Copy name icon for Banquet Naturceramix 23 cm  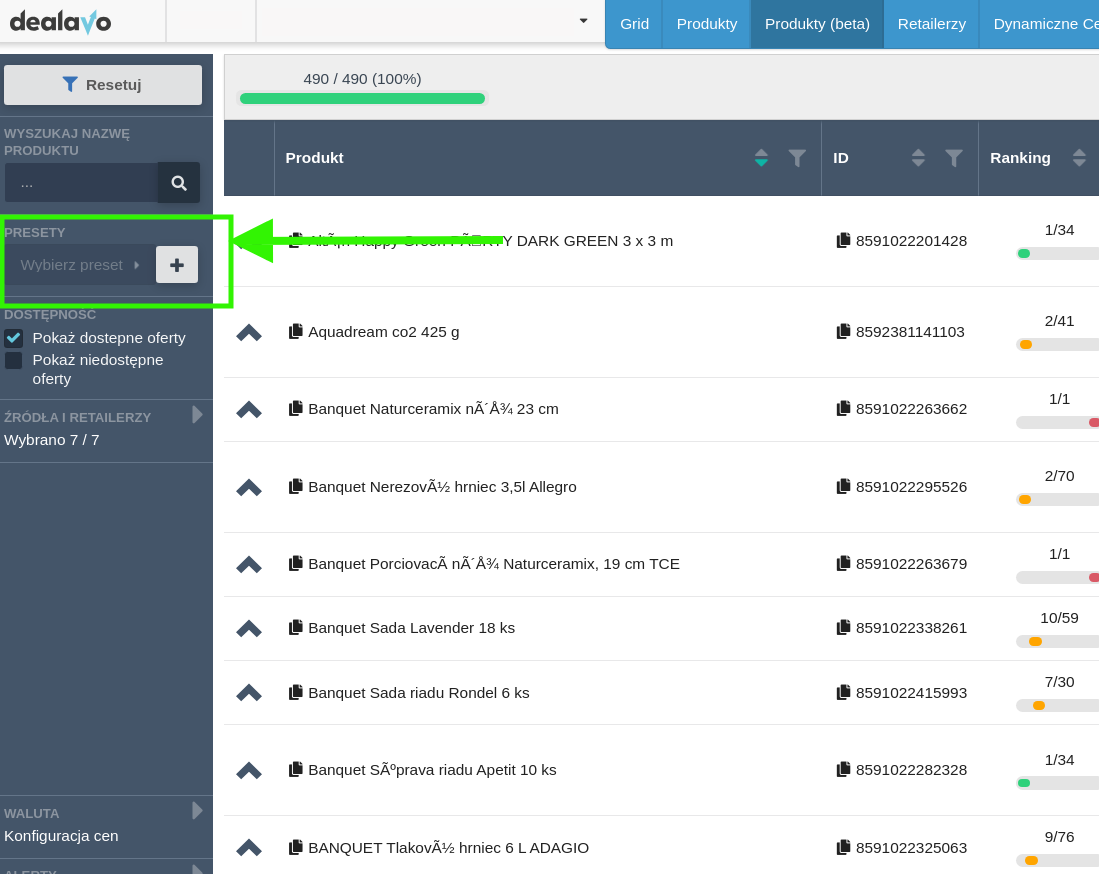(296, 409)
